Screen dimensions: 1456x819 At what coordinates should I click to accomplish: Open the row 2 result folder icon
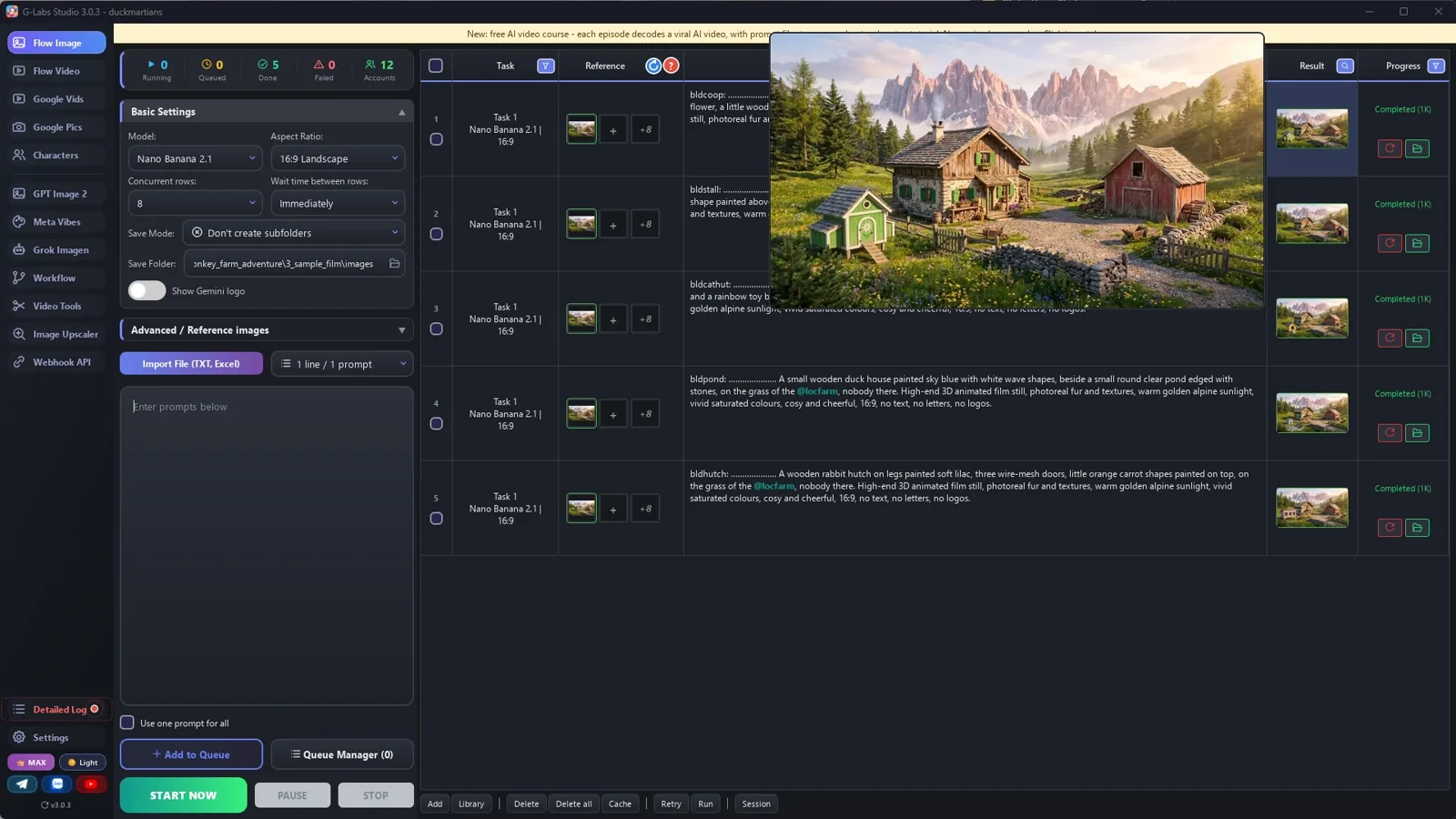coord(1417,243)
